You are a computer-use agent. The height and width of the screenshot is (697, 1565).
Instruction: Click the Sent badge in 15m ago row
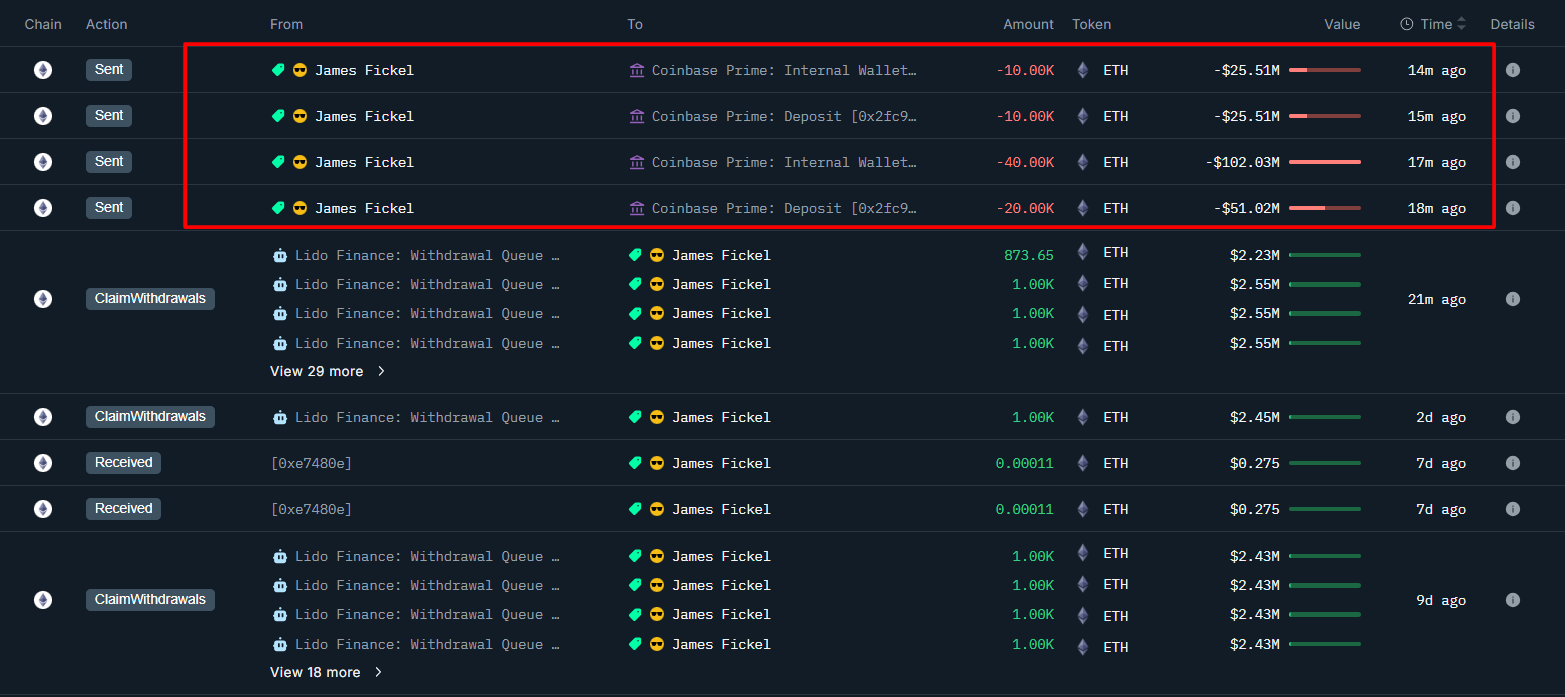point(109,116)
